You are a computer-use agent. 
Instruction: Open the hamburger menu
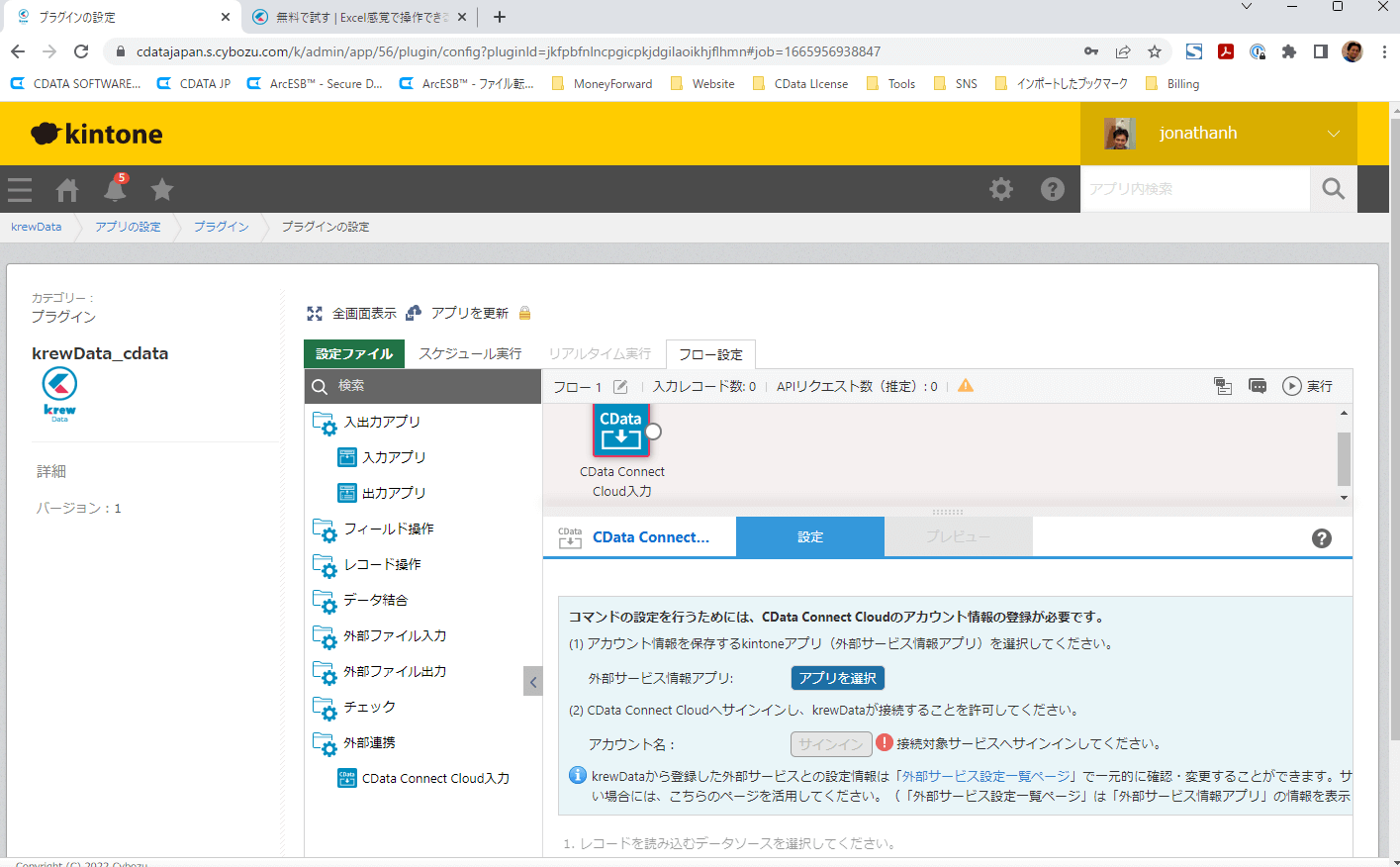click(x=20, y=189)
